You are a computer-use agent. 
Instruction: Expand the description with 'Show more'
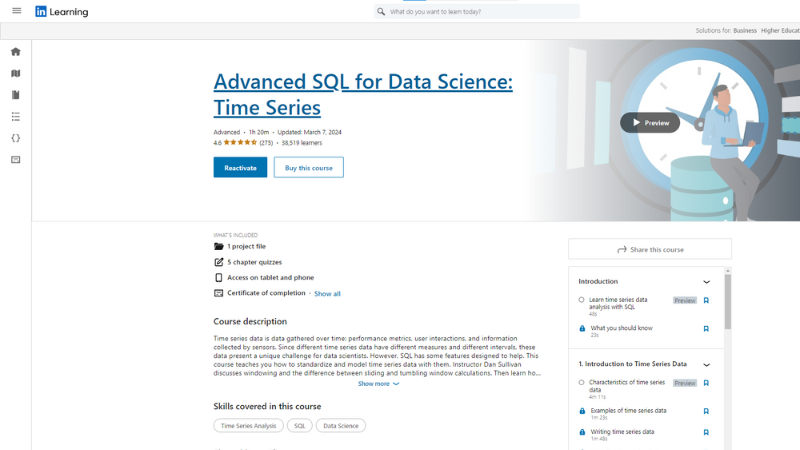(x=378, y=384)
